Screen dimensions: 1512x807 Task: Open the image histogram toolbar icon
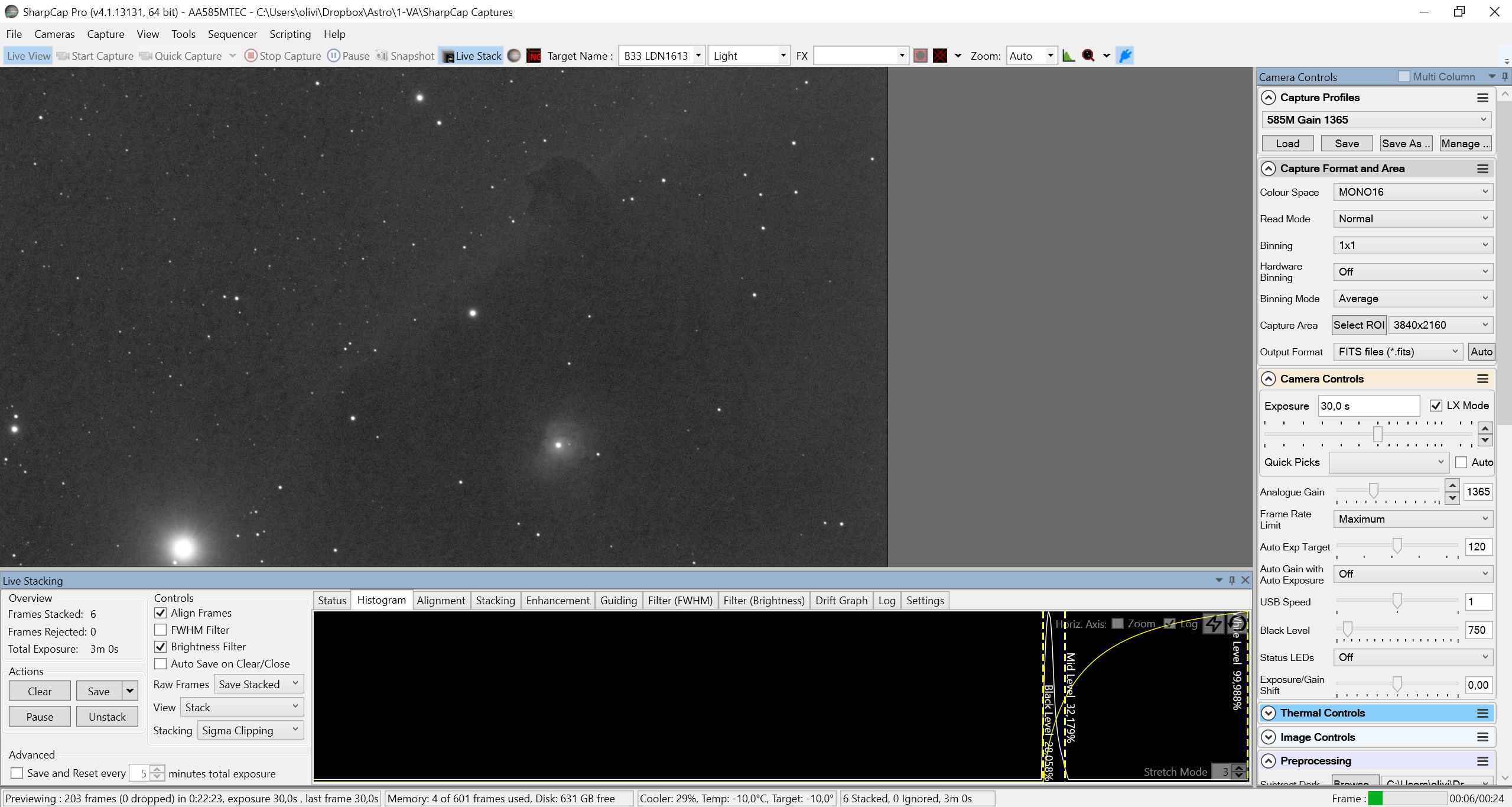point(1068,56)
